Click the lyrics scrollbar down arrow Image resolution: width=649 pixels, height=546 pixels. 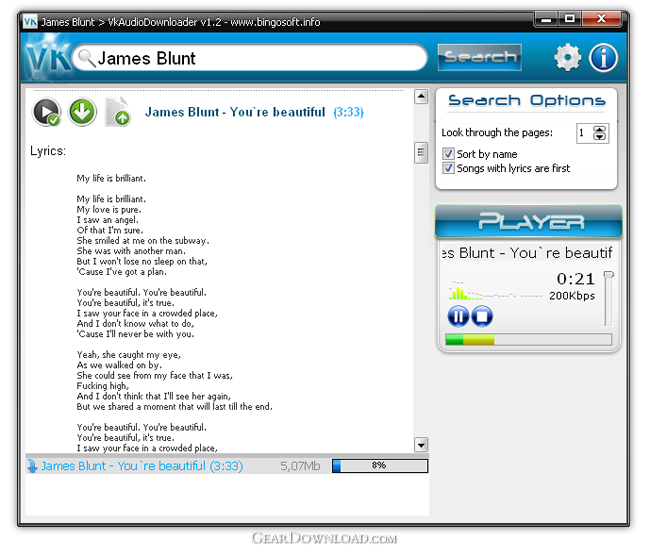pos(421,445)
